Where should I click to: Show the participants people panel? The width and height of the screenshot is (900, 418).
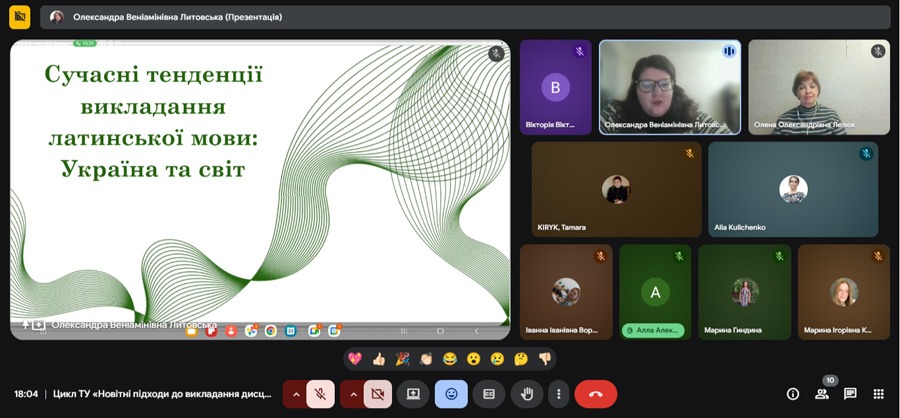(x=822, y=394)
